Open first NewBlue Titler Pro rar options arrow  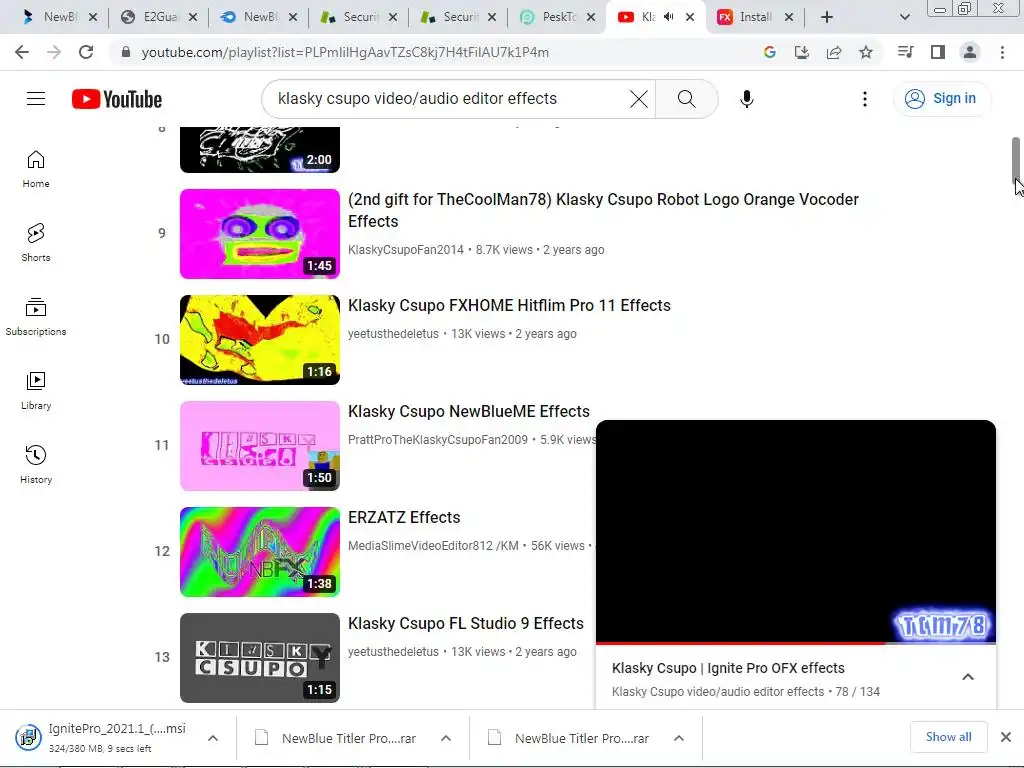[446, 739]
